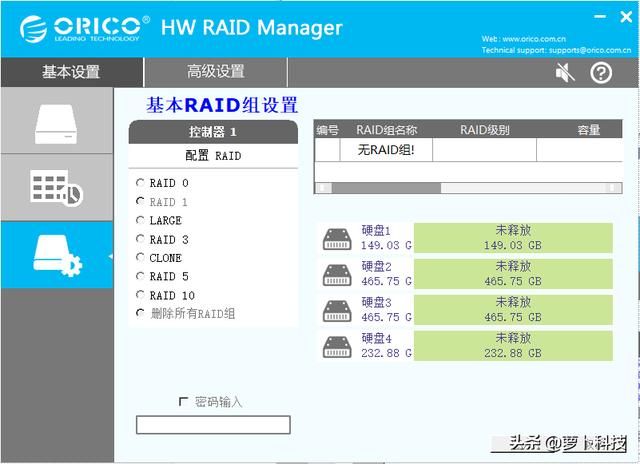
Task: Click the 硬盘2 label
Action: click(376, 266)
